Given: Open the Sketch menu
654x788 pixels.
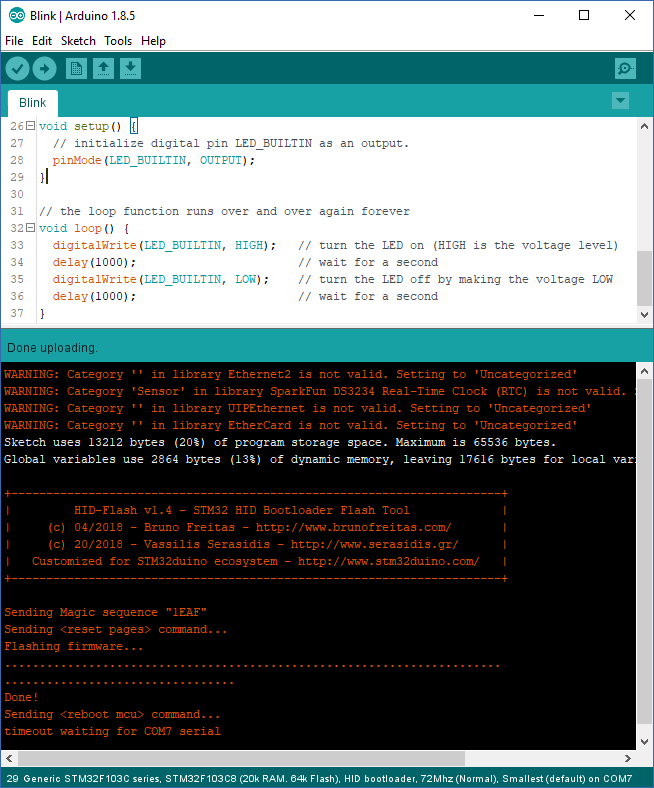Looking at the screenshot, I should [78, 41].
